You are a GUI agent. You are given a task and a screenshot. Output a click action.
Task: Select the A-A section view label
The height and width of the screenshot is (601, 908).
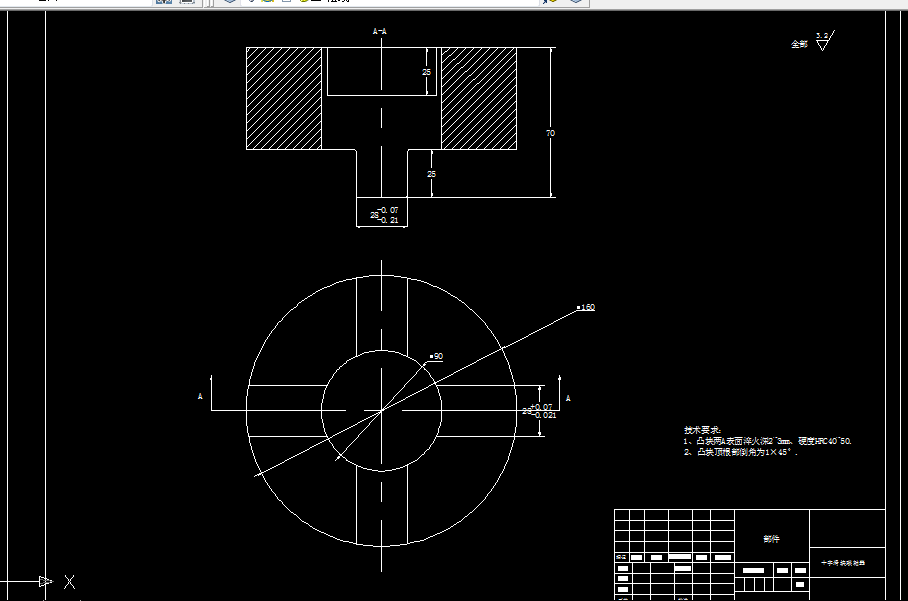(x=379, y=31)
